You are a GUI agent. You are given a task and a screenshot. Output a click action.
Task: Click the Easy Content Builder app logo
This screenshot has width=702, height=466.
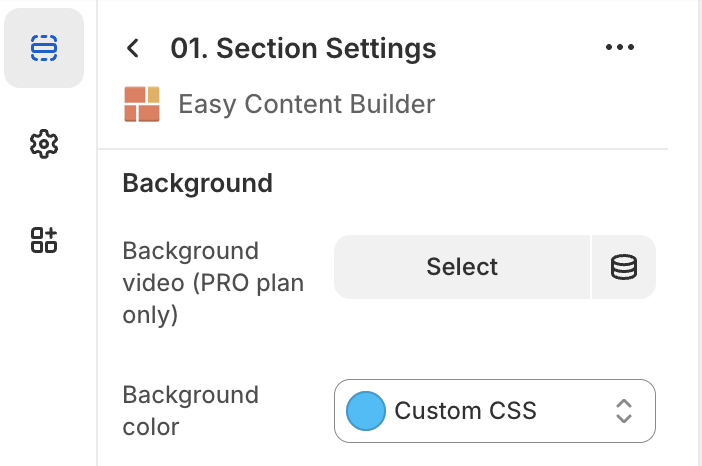click(142, 104)
